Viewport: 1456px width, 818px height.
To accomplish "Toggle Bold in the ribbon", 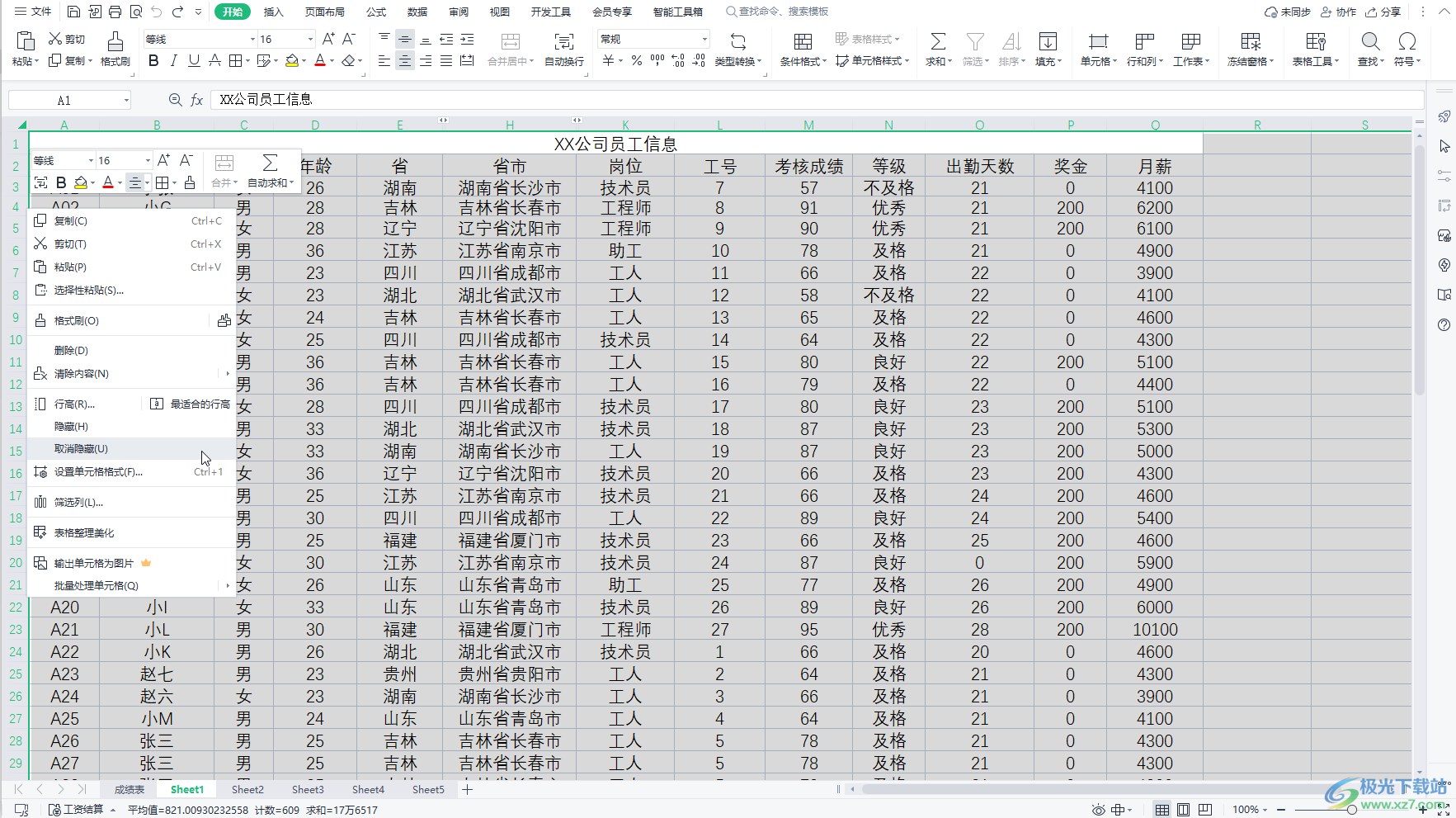I will tap(153, 60).
